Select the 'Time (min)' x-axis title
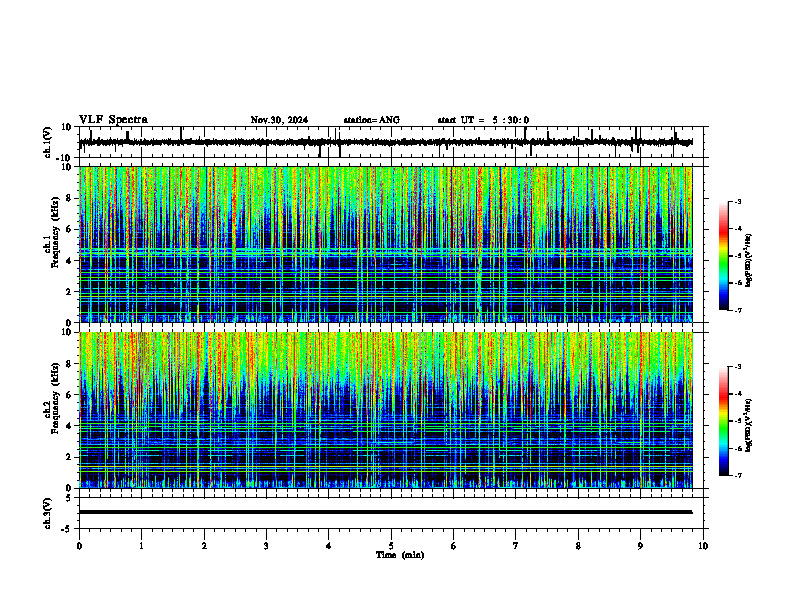The width and height of the screenshot is (792, 612). tap(400, 555)
